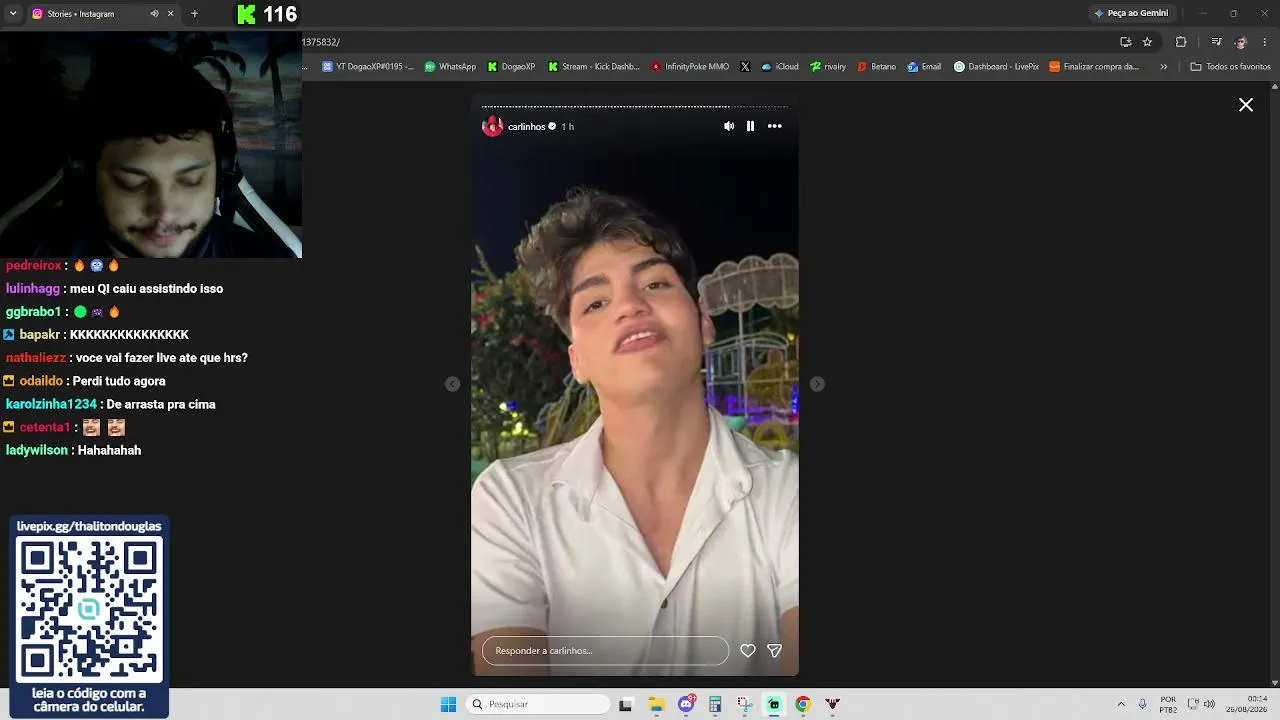Open the iCloud bookmark

click(780, 67)
